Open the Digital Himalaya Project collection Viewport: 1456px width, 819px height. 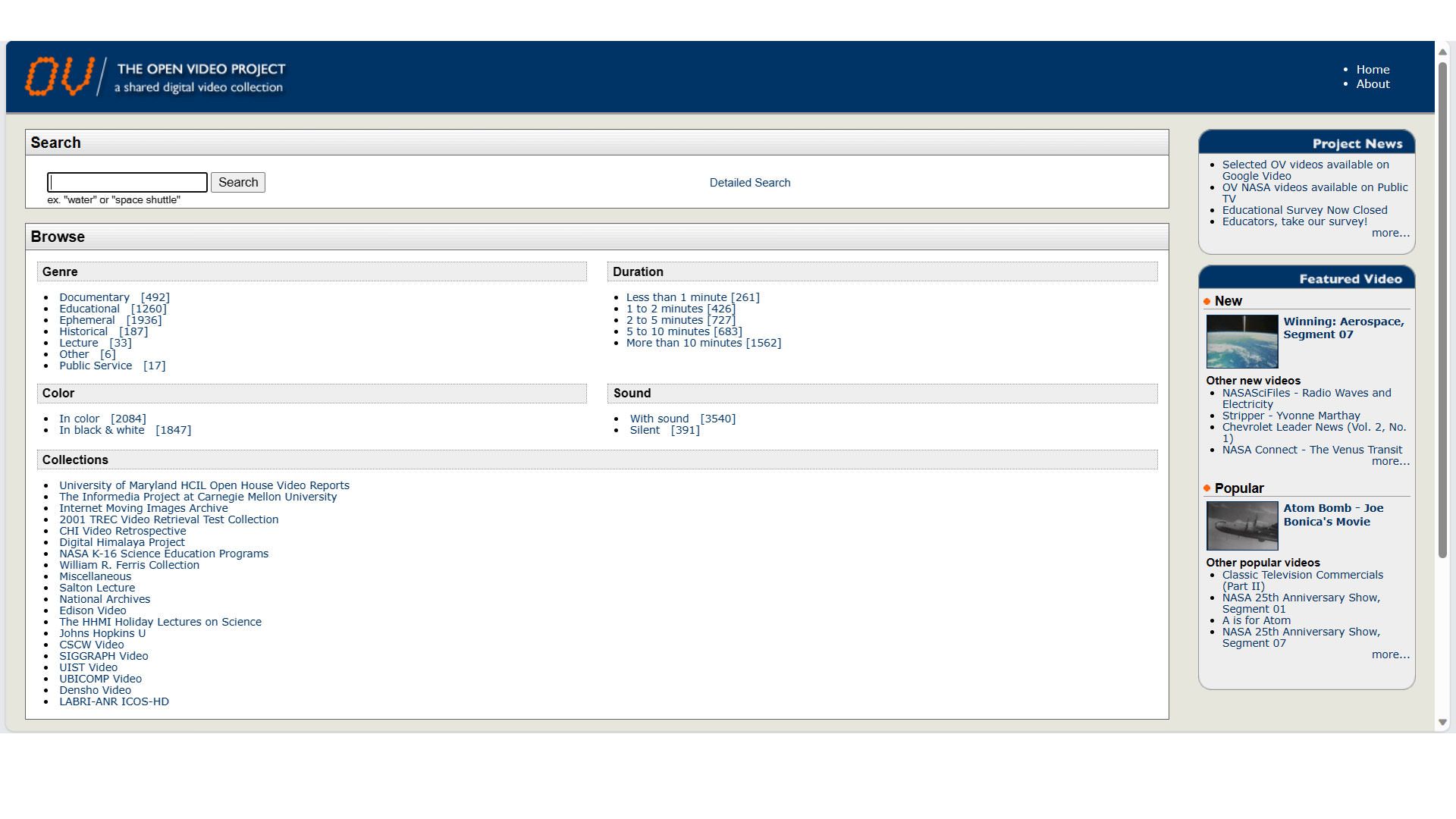tap(122, 542)
